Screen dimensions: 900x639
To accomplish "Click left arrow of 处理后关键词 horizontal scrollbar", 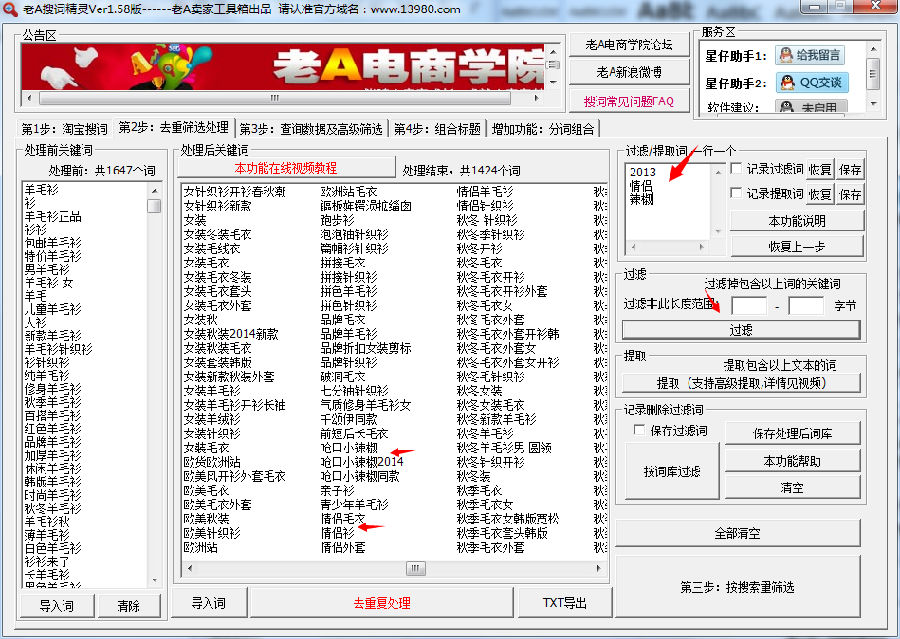I will [x=190, y=568].
